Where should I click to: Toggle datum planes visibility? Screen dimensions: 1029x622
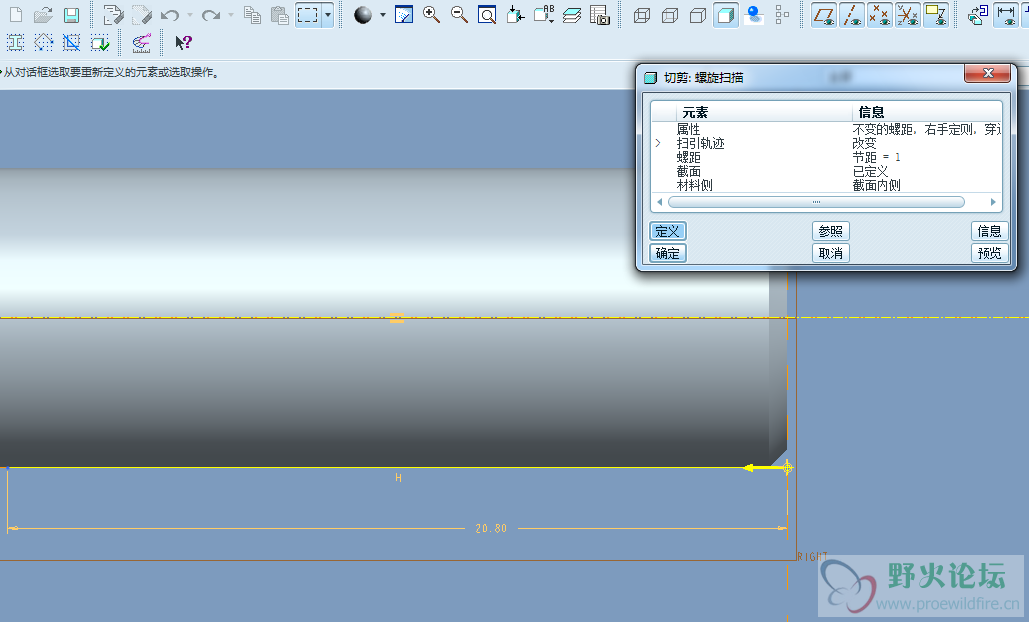tap(824, 14)
